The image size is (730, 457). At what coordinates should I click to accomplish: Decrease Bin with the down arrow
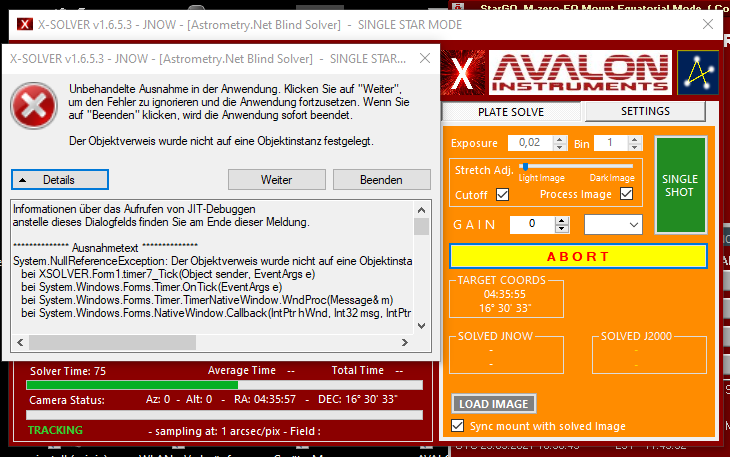pyautogui.click(x=634, y=147)
